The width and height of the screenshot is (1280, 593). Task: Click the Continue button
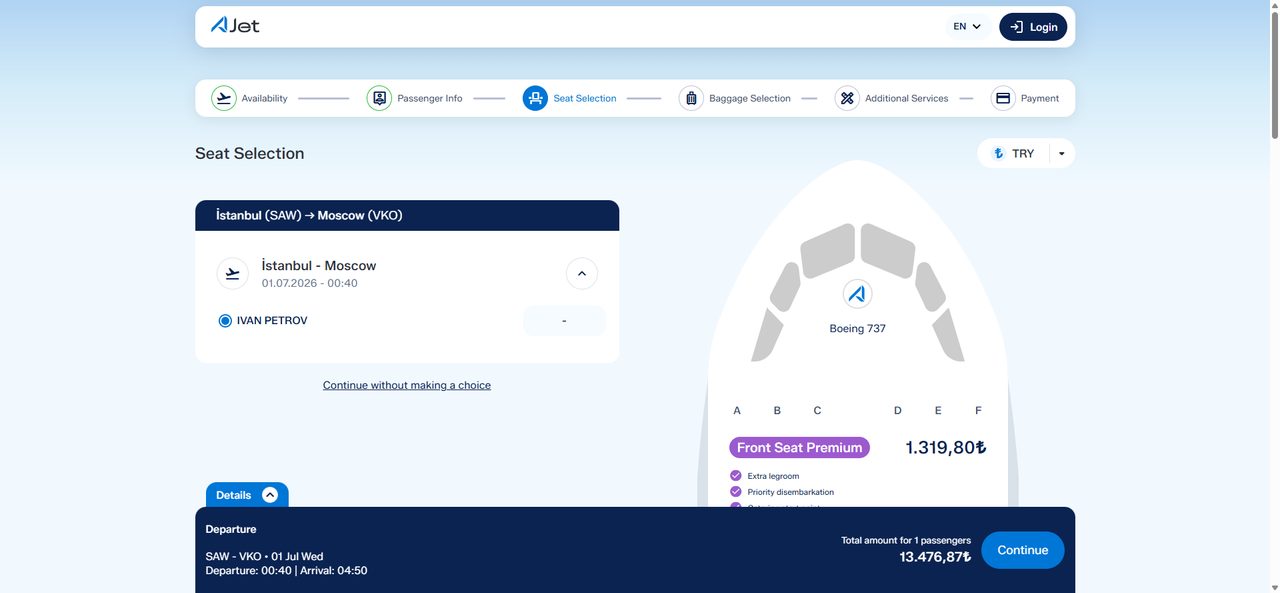tap(1023, 550)
